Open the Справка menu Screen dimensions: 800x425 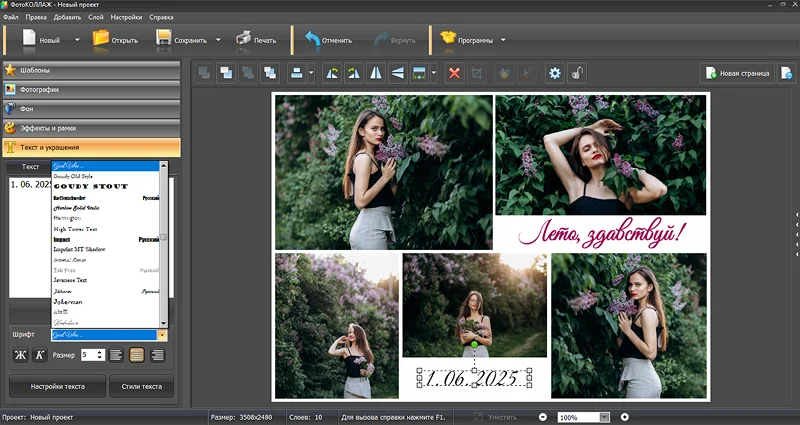(x=161, y=17)
